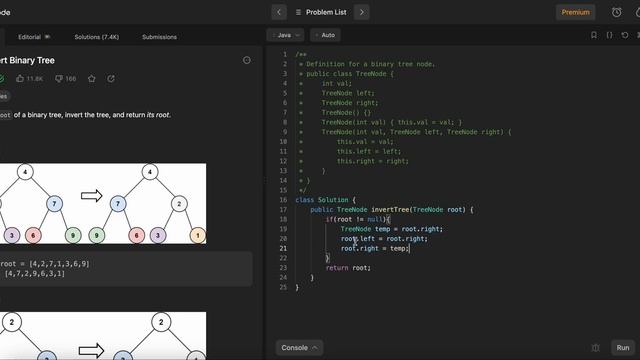
Task: Click 'return root;' on line 23
Action: click(348, 268)
